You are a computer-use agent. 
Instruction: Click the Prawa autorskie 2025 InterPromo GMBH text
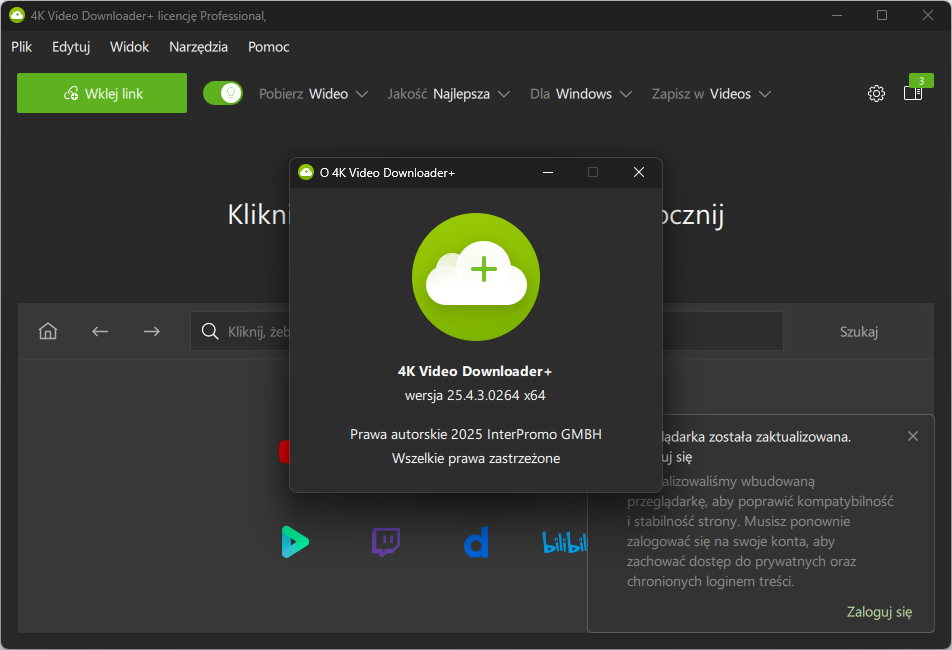(x=476, y=435)
